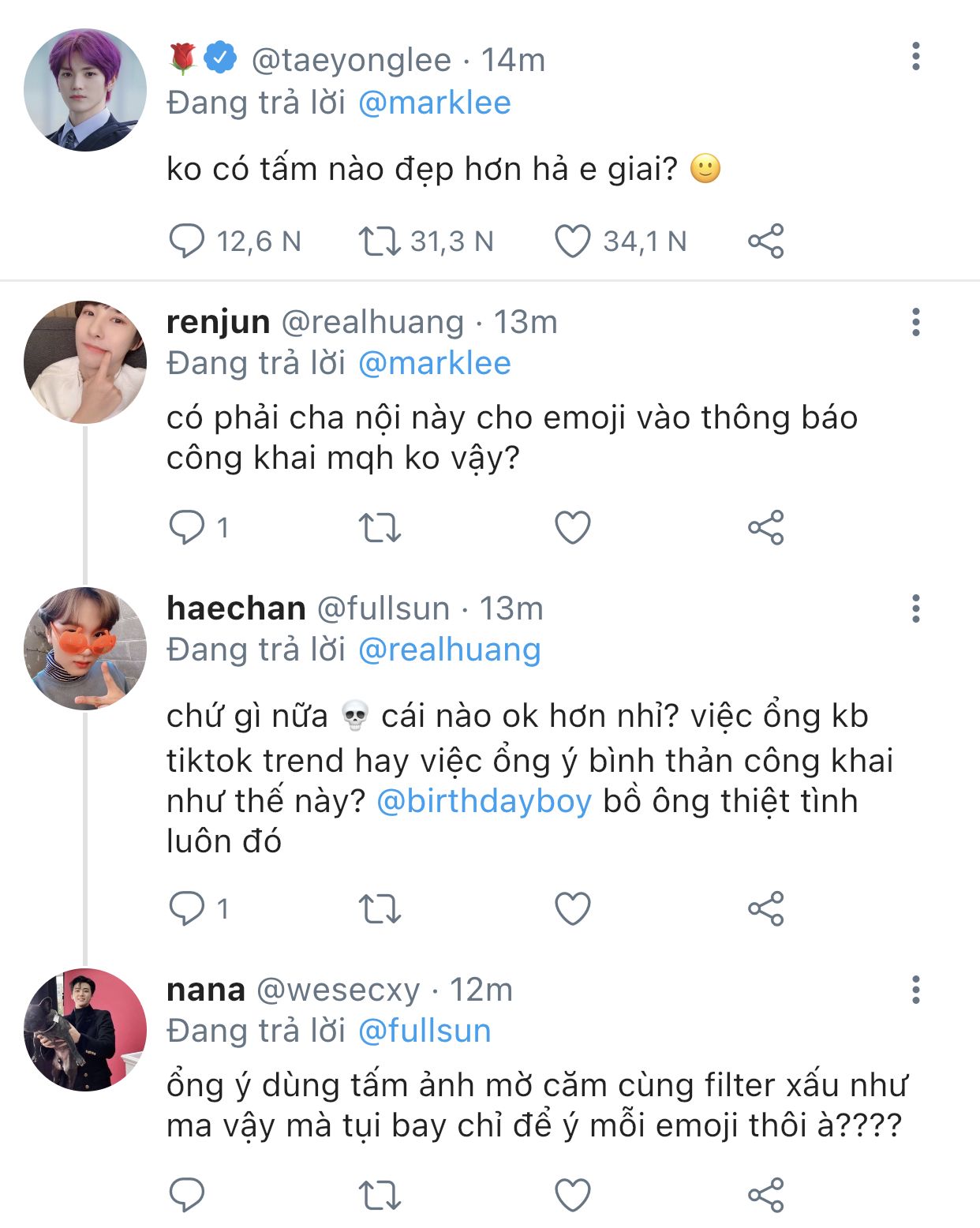Retweet renjun's tweet
Image resolution: width=980 pixels, height=1228 pixels.
pos(380,527)
